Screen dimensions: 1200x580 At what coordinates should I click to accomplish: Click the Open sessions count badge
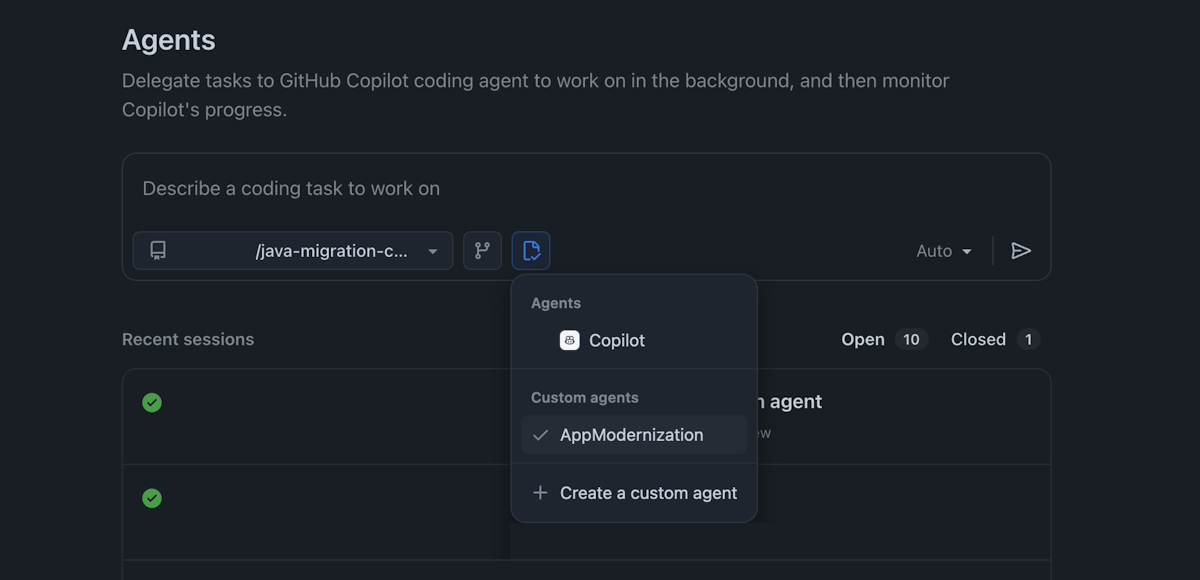[x=911, y=339]
